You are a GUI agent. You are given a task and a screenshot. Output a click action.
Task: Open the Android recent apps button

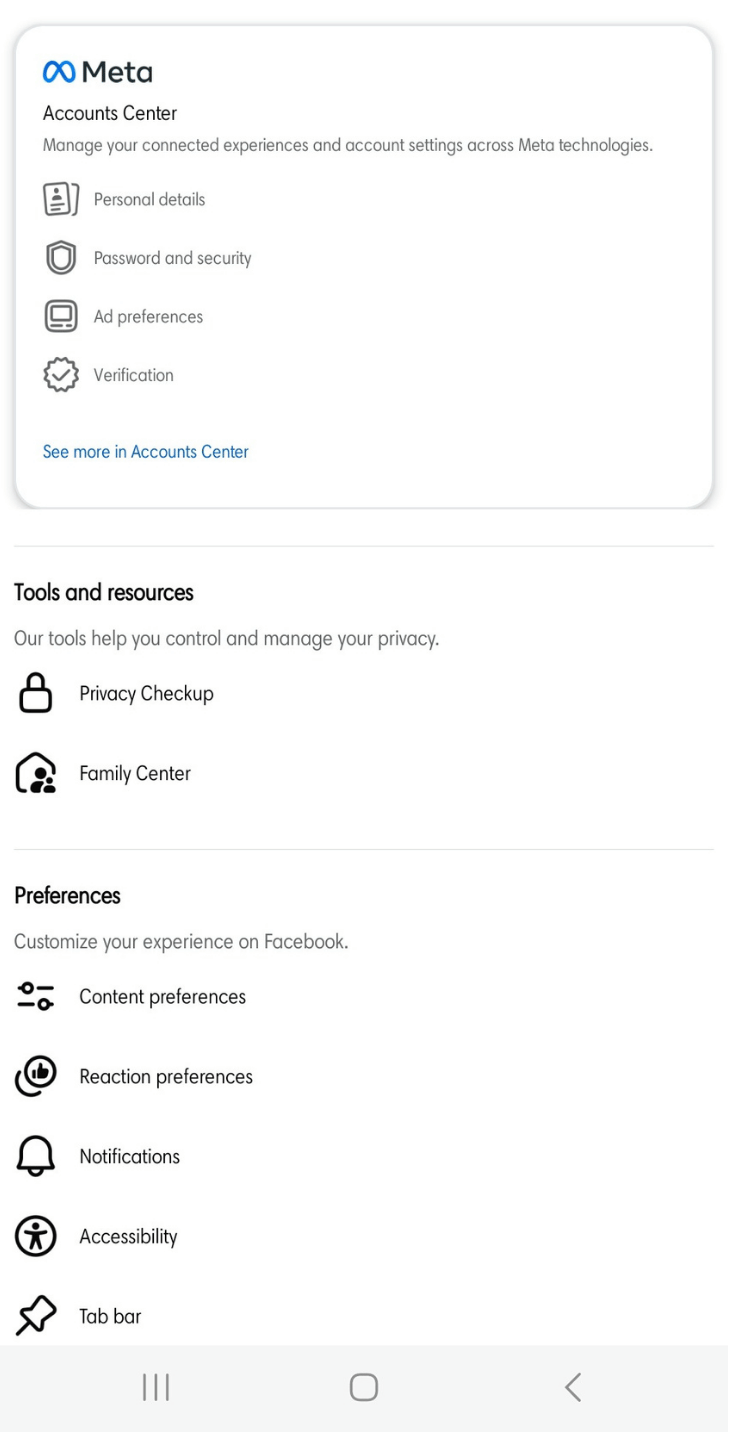point(156,1387)
